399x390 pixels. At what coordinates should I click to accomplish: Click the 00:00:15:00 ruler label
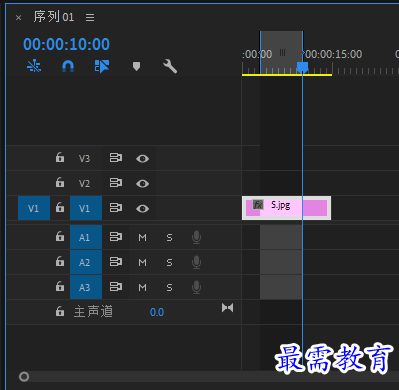click(334, 54)
